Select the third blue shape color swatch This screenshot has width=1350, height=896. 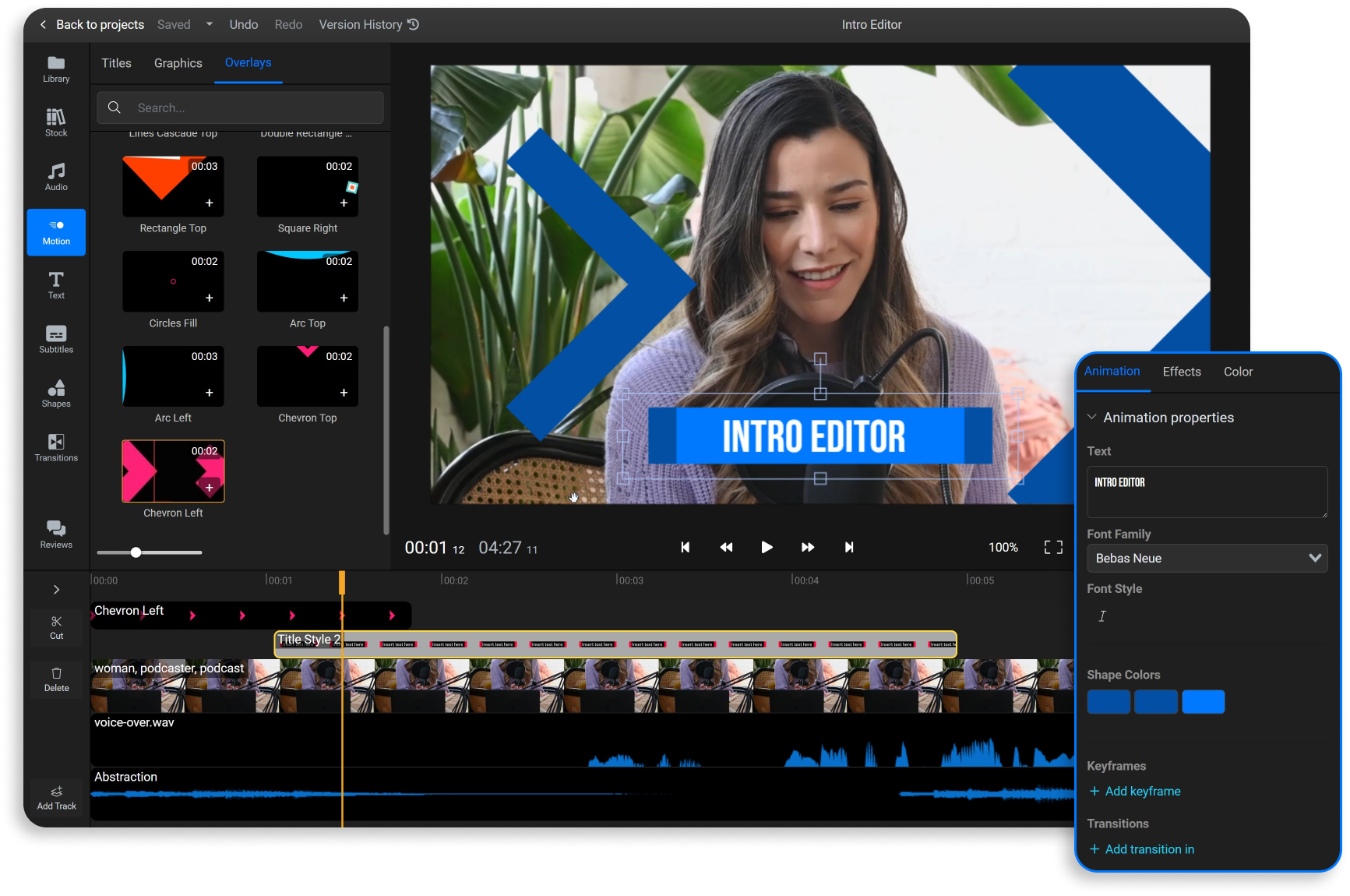click(1203, 701)
